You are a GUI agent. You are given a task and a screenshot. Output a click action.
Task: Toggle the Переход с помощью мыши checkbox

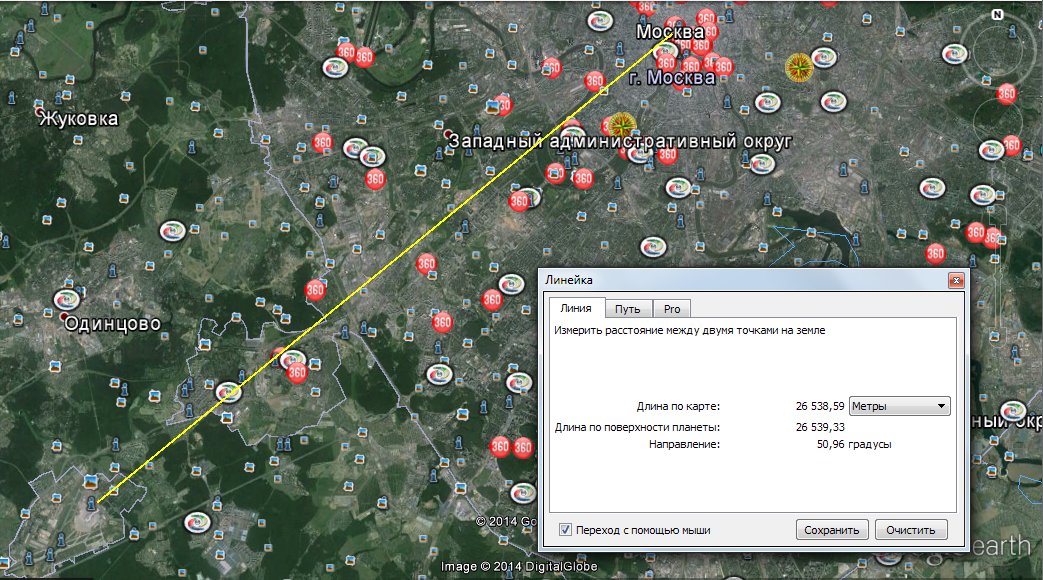[565, 530]
